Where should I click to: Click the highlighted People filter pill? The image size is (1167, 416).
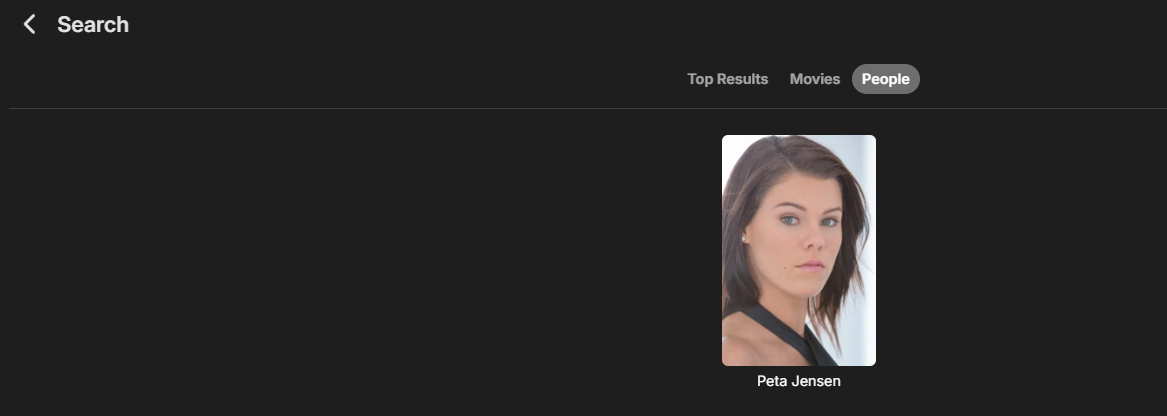pyautogui.click(x=885, y=79)
